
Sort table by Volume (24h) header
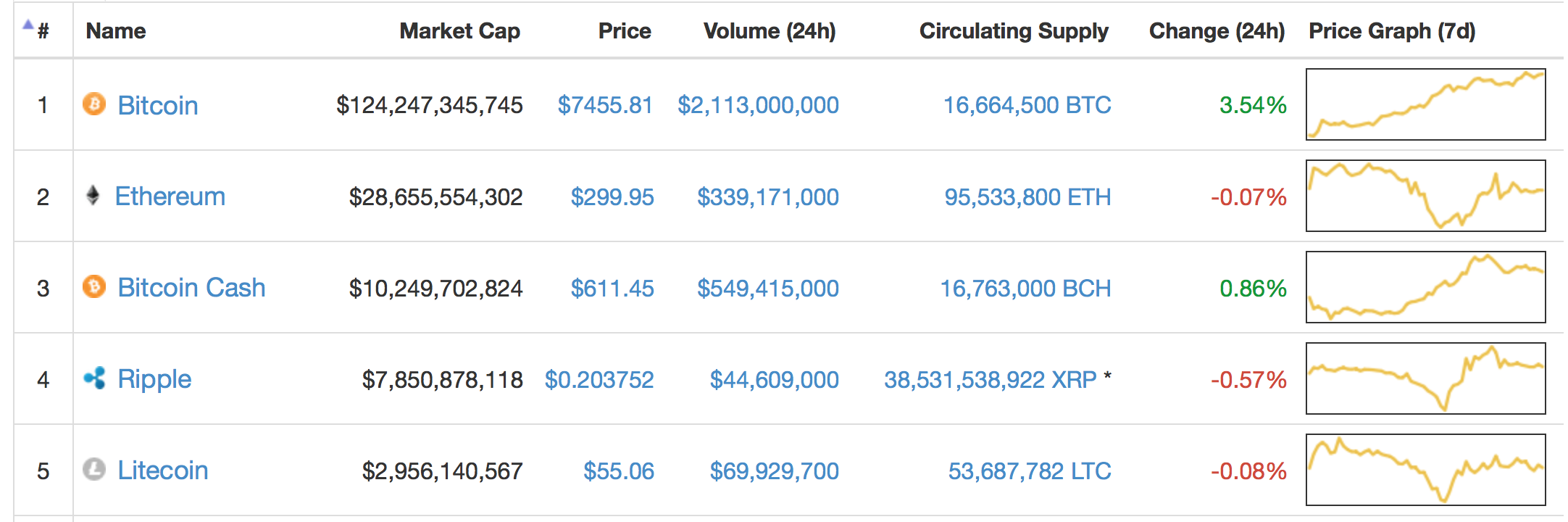click(769, 31)
